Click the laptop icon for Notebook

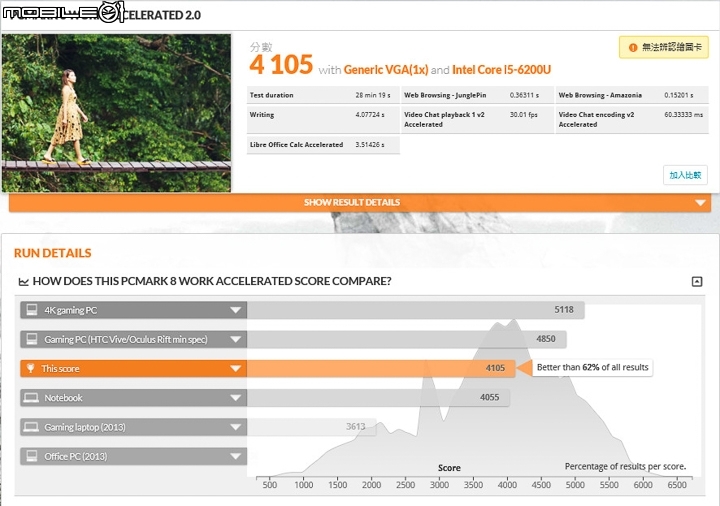pyautogui.click(x=31, y=398)
